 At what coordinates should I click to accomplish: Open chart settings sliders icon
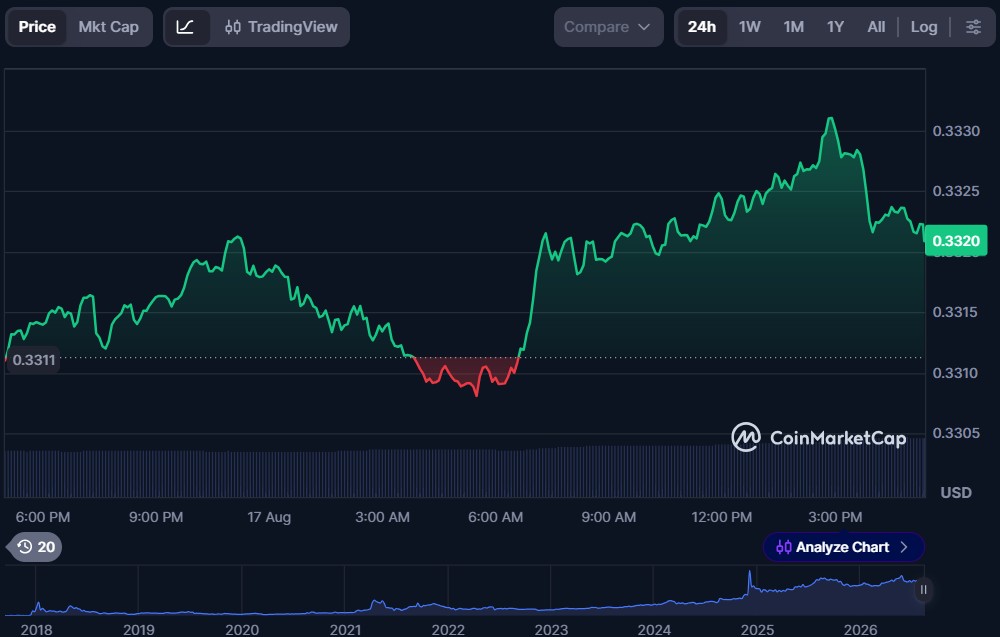pos(973,27)
